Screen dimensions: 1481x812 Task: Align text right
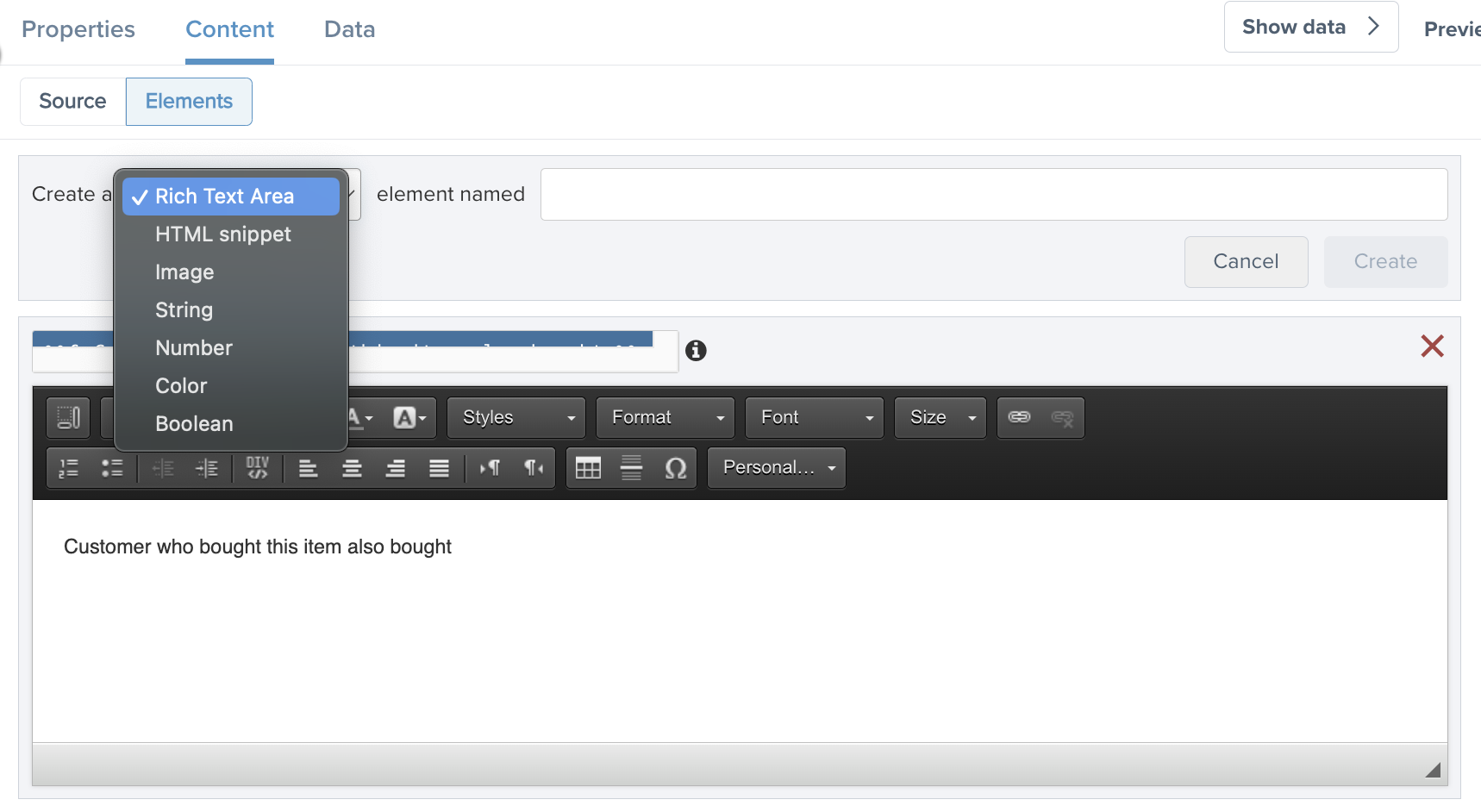click(x=396, y=468)
